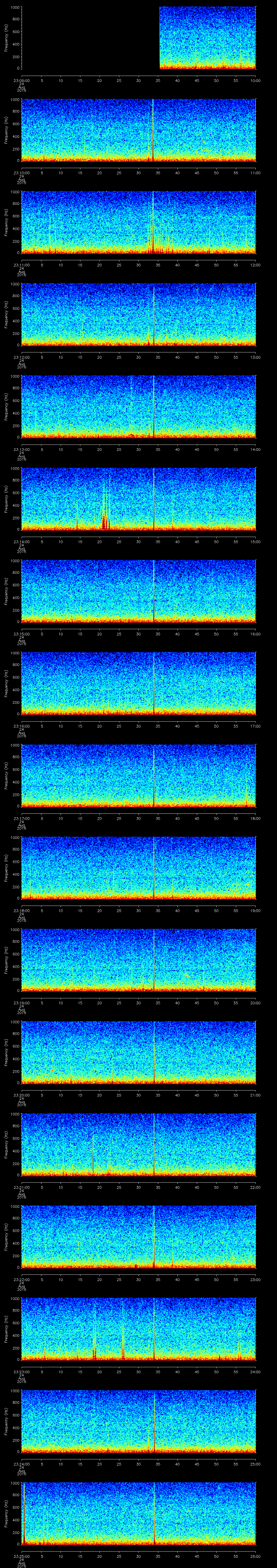Click the Frequency (Hz) label of the 23:15 panel
The image size is (277, 1568).
click(x=7, y=591)
